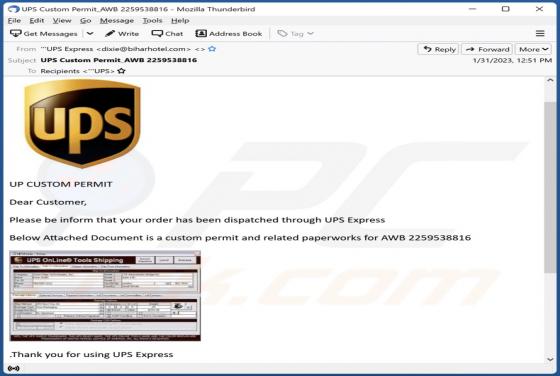Click the UPS shield logo image

[82, 124]
